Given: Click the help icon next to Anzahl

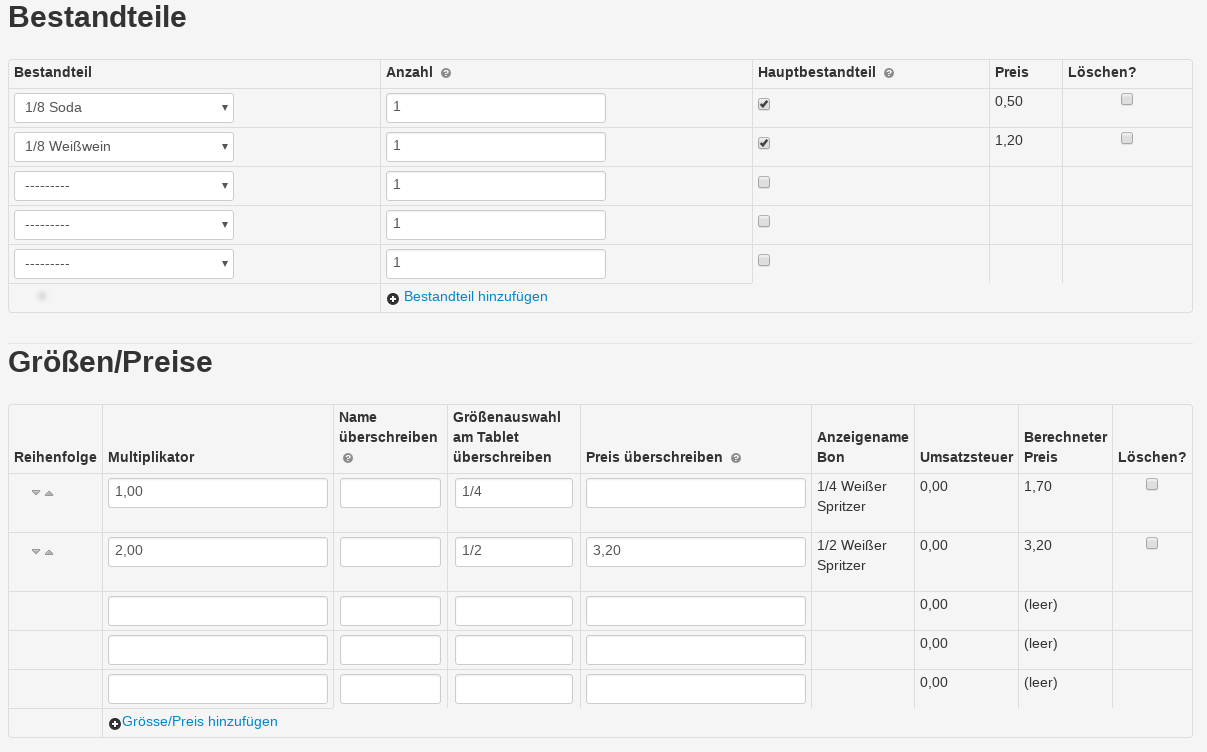Looking at the screenshot, I should click(446, 73).
